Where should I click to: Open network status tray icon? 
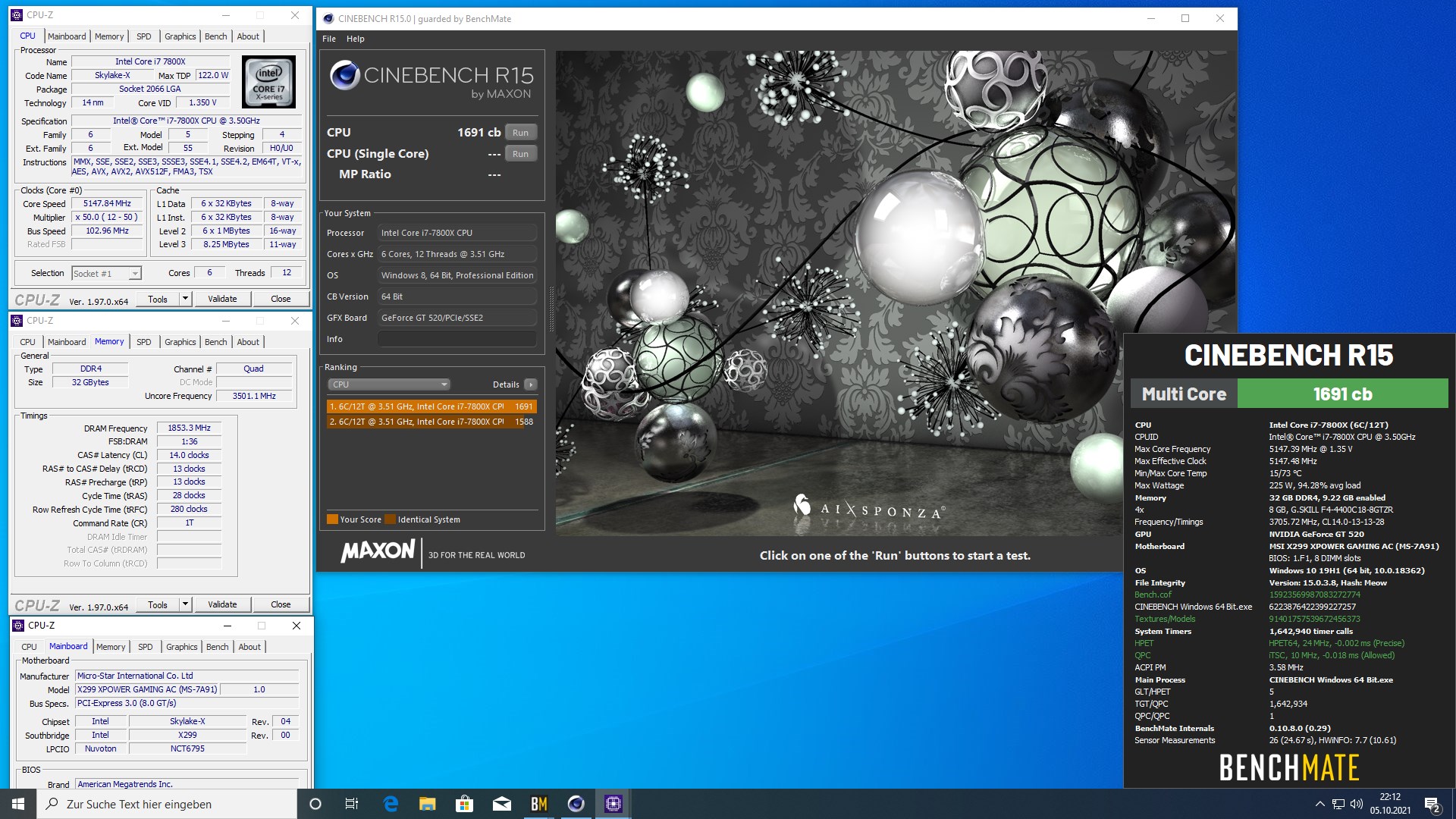pos(1338,804)
